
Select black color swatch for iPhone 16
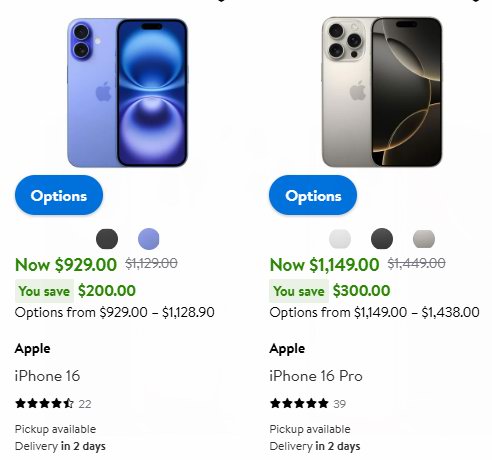click(107, 239)
